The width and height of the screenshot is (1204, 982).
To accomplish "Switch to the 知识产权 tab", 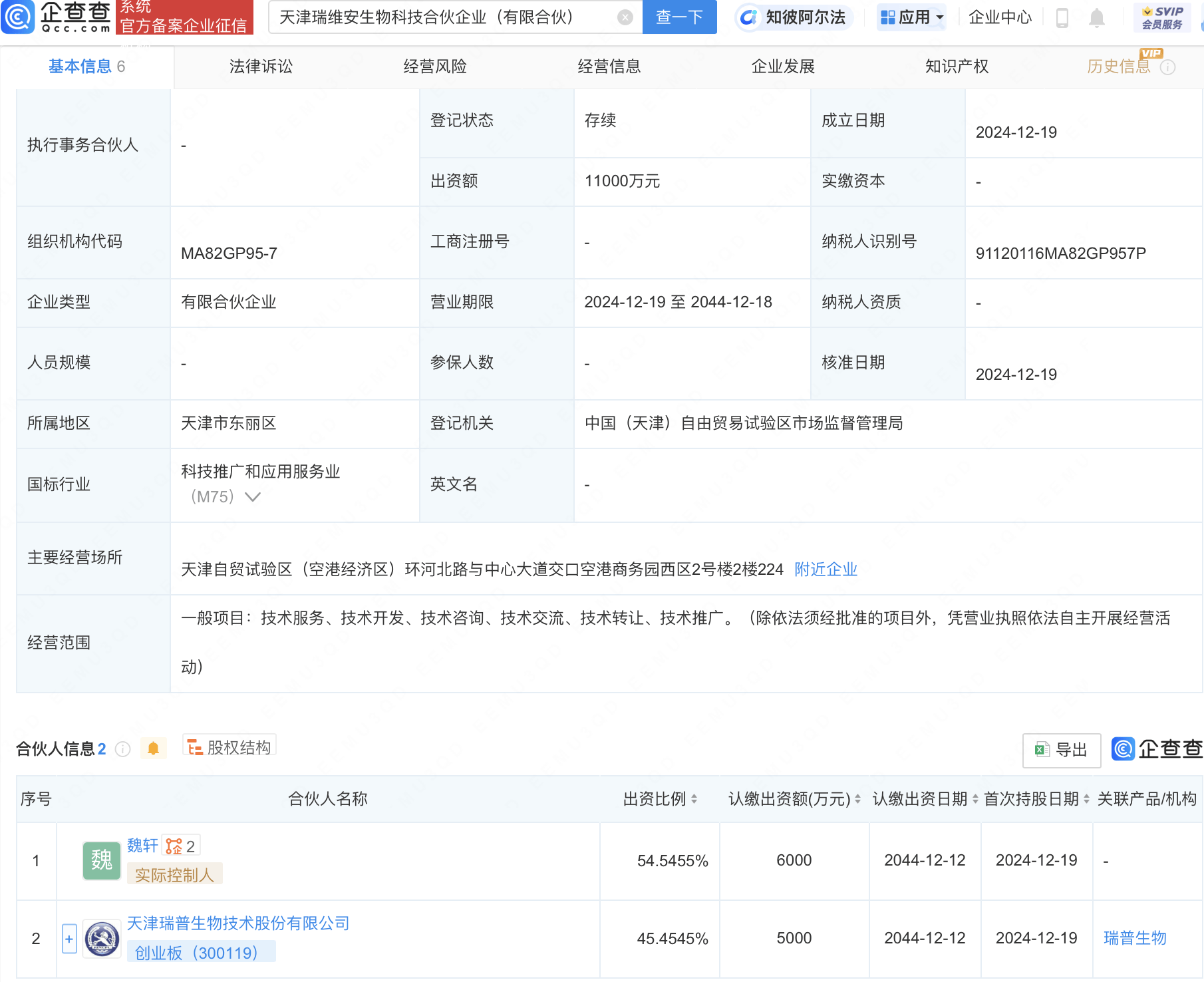I will click(957, 67).
